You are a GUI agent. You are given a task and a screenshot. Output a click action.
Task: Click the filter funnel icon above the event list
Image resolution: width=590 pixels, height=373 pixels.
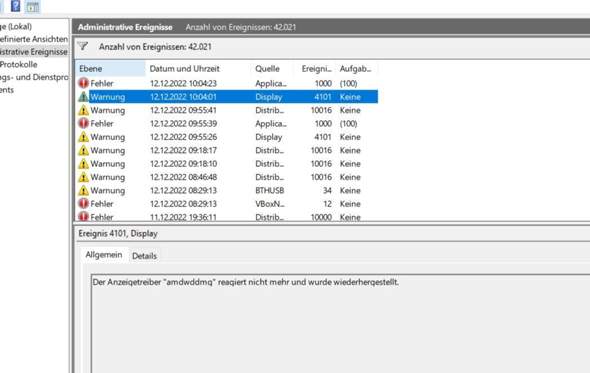click(83, 46)
